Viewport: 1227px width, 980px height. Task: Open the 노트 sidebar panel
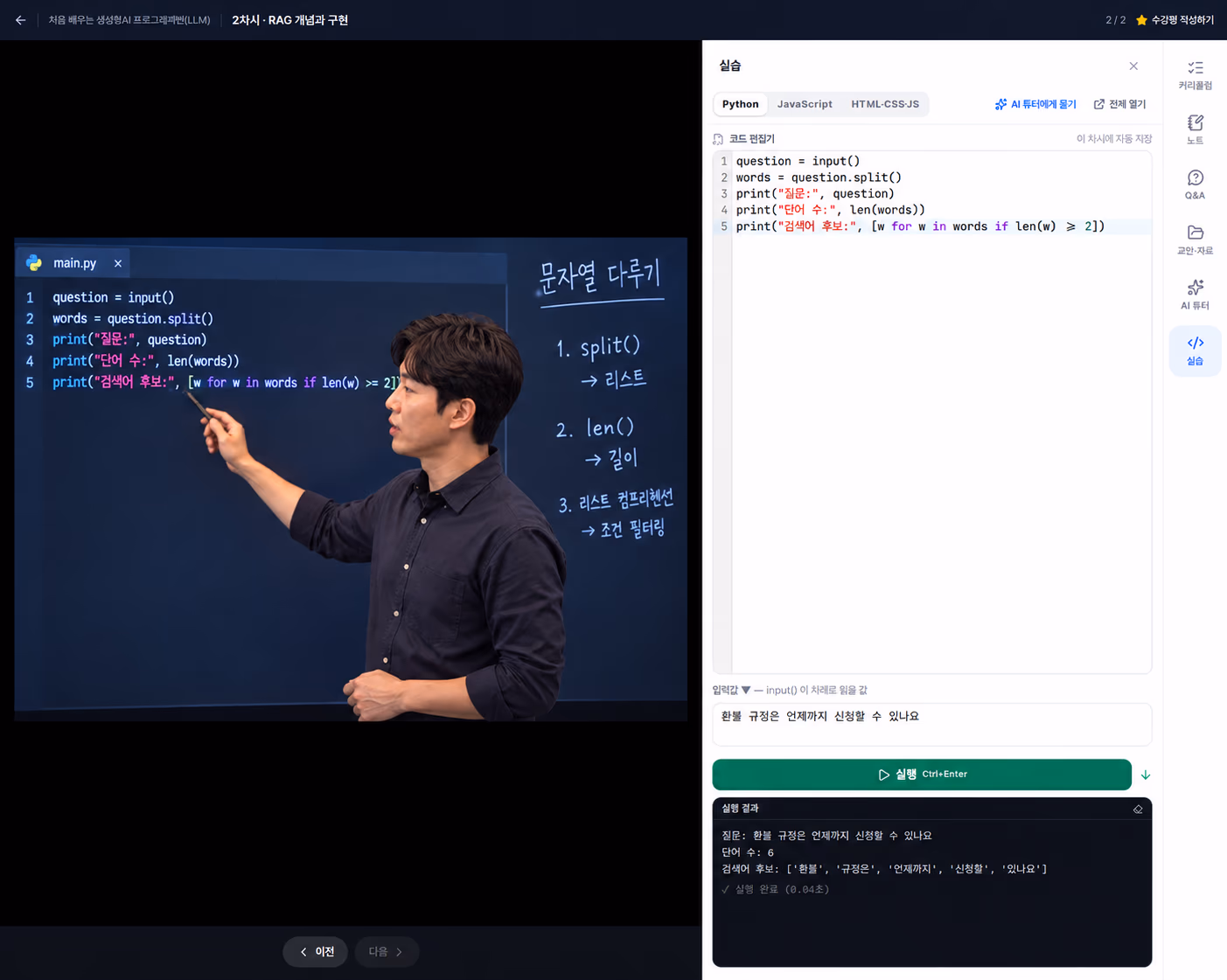1195,130
